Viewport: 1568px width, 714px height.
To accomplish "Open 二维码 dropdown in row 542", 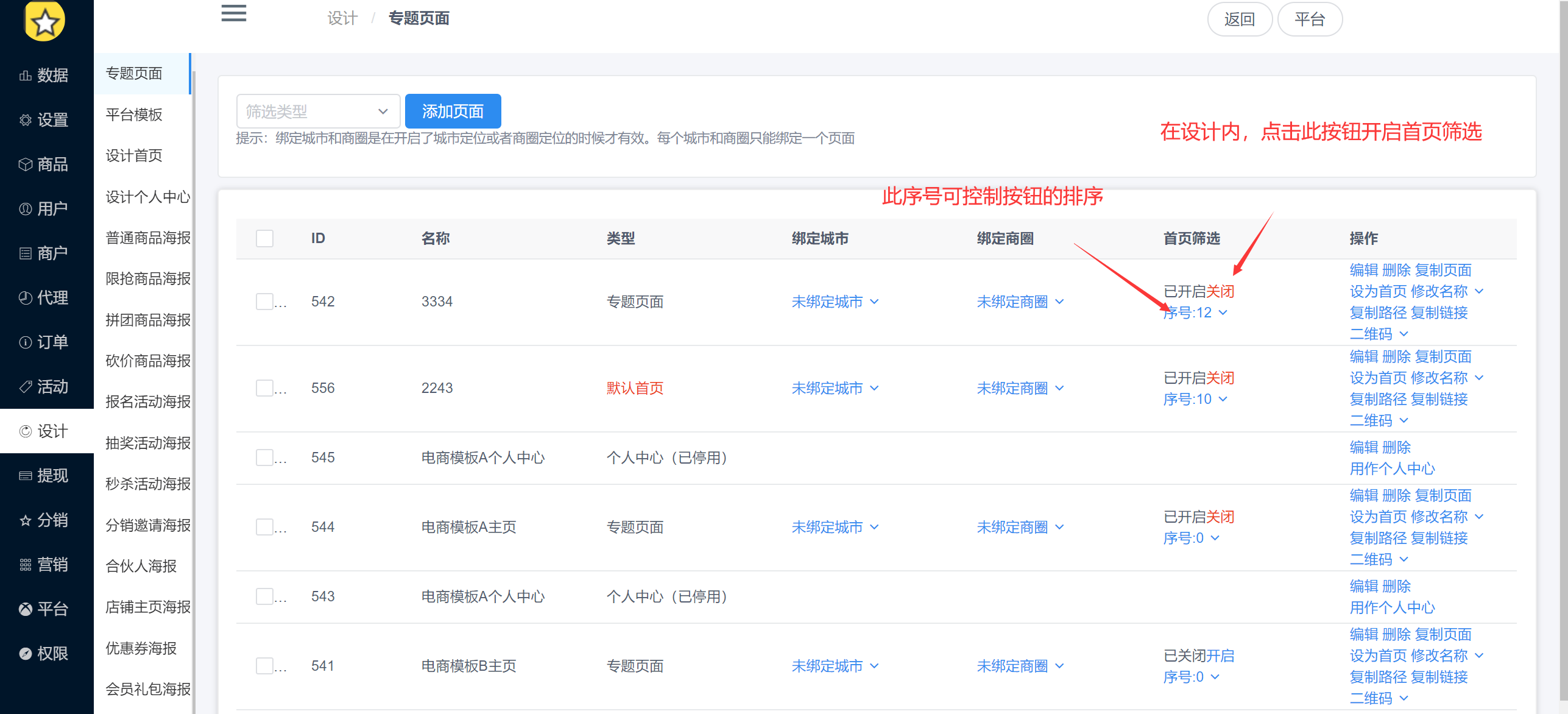I will (1379, 334).
